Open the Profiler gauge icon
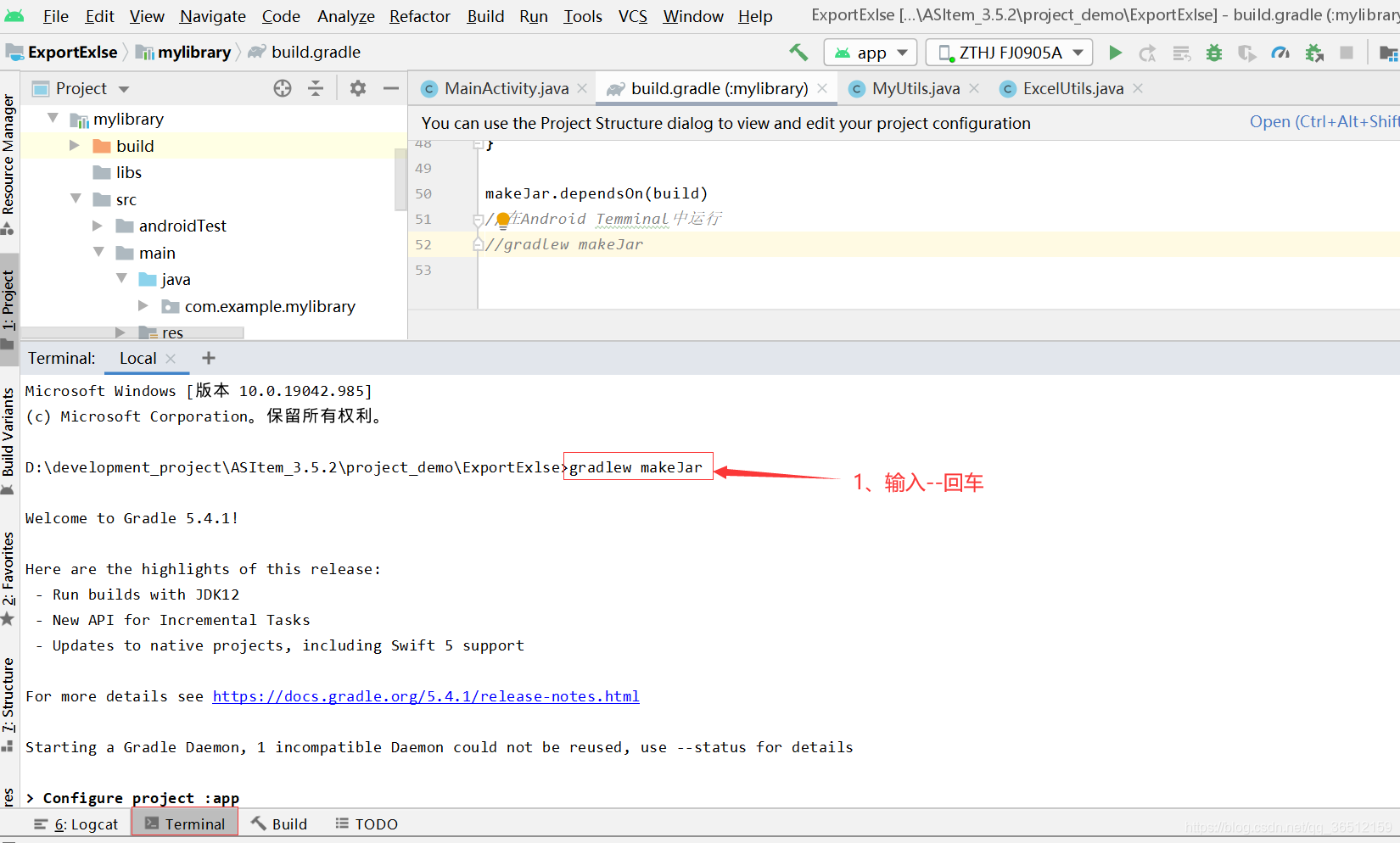 tap(1280, 53)
